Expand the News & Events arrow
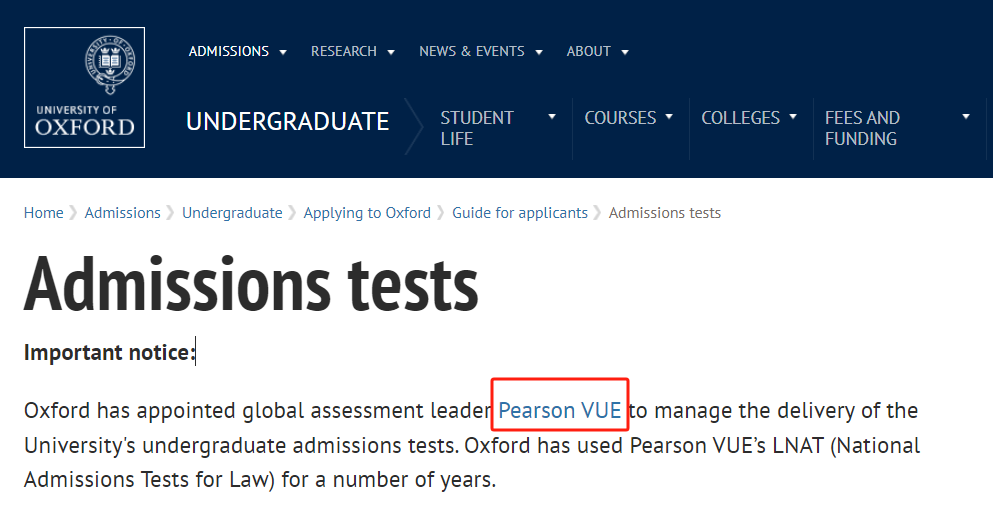Screen dimensions: 993x520 [x=539, y=52]
